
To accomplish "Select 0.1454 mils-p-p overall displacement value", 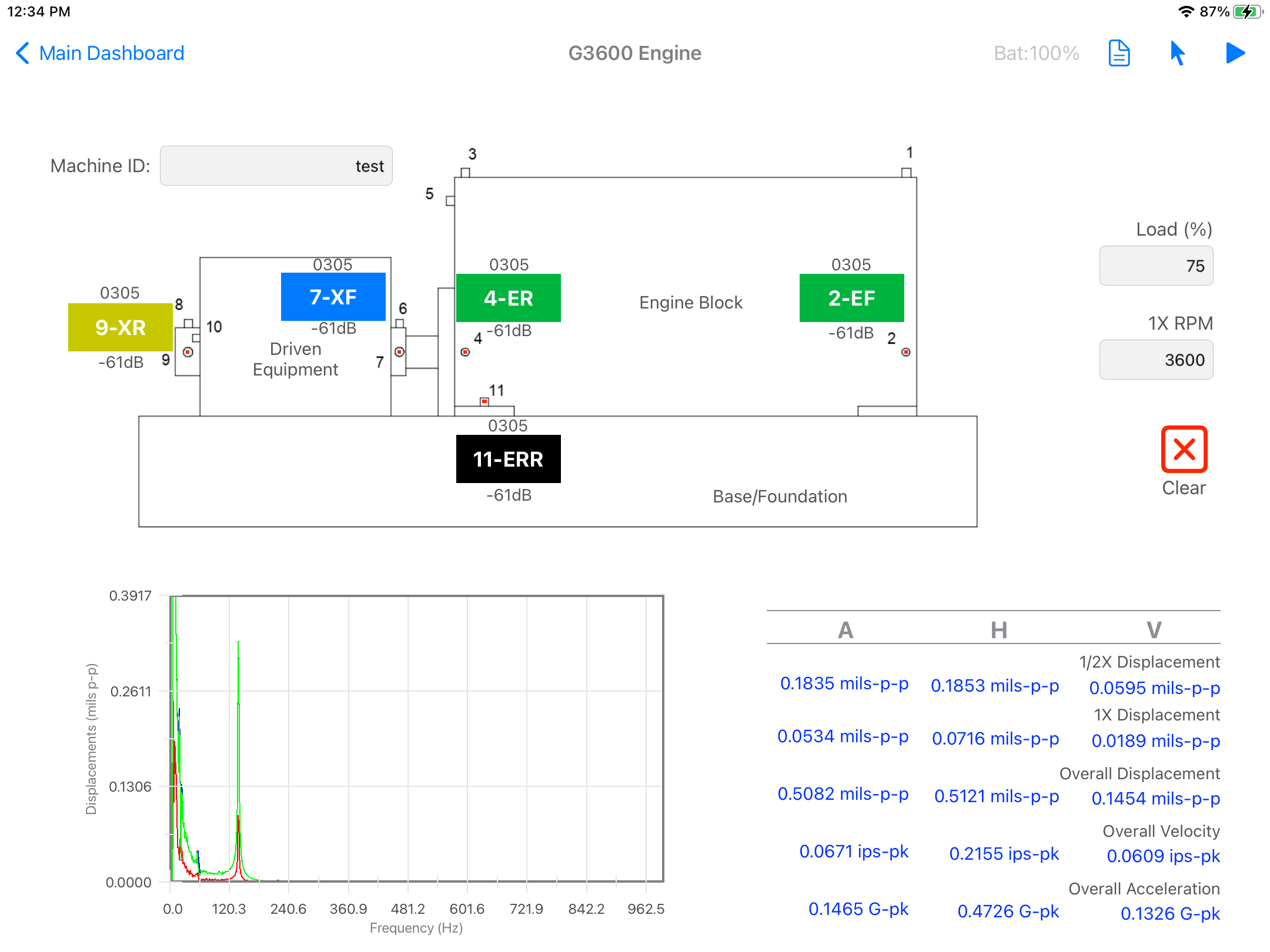I will click(1156, 799).
